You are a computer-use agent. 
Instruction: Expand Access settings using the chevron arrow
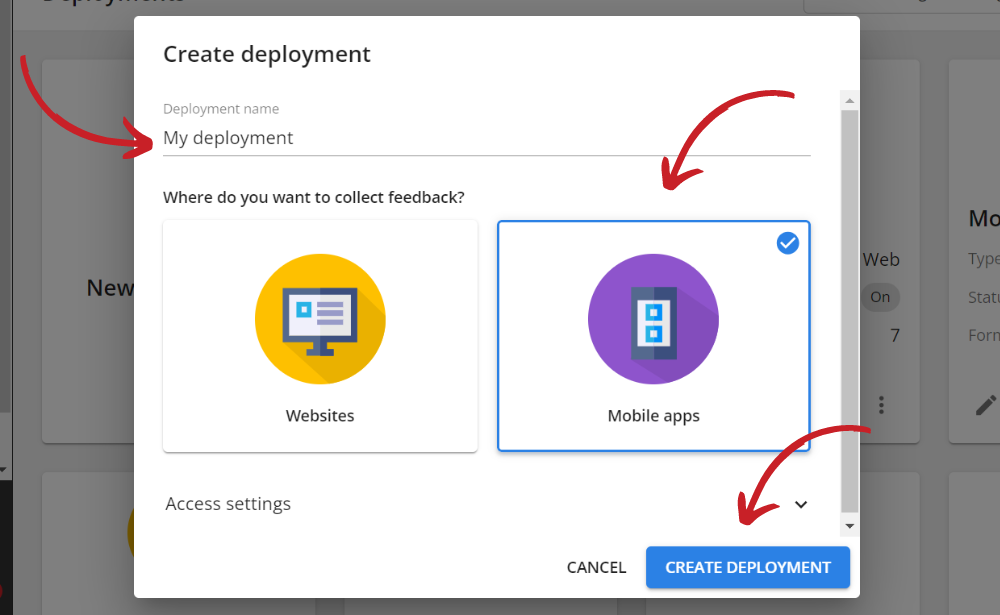(x=800, y=504)
